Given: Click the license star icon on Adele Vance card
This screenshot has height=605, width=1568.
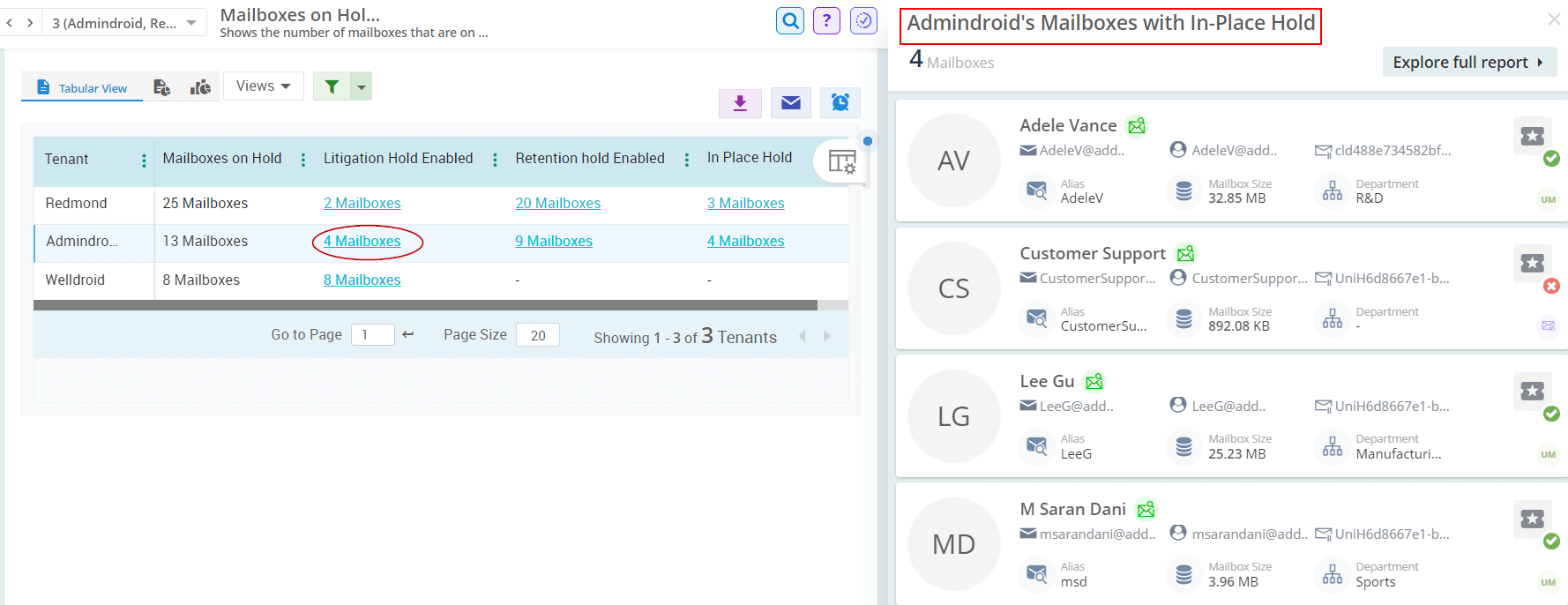Looking at the screenshot, I should point(1532,136).
